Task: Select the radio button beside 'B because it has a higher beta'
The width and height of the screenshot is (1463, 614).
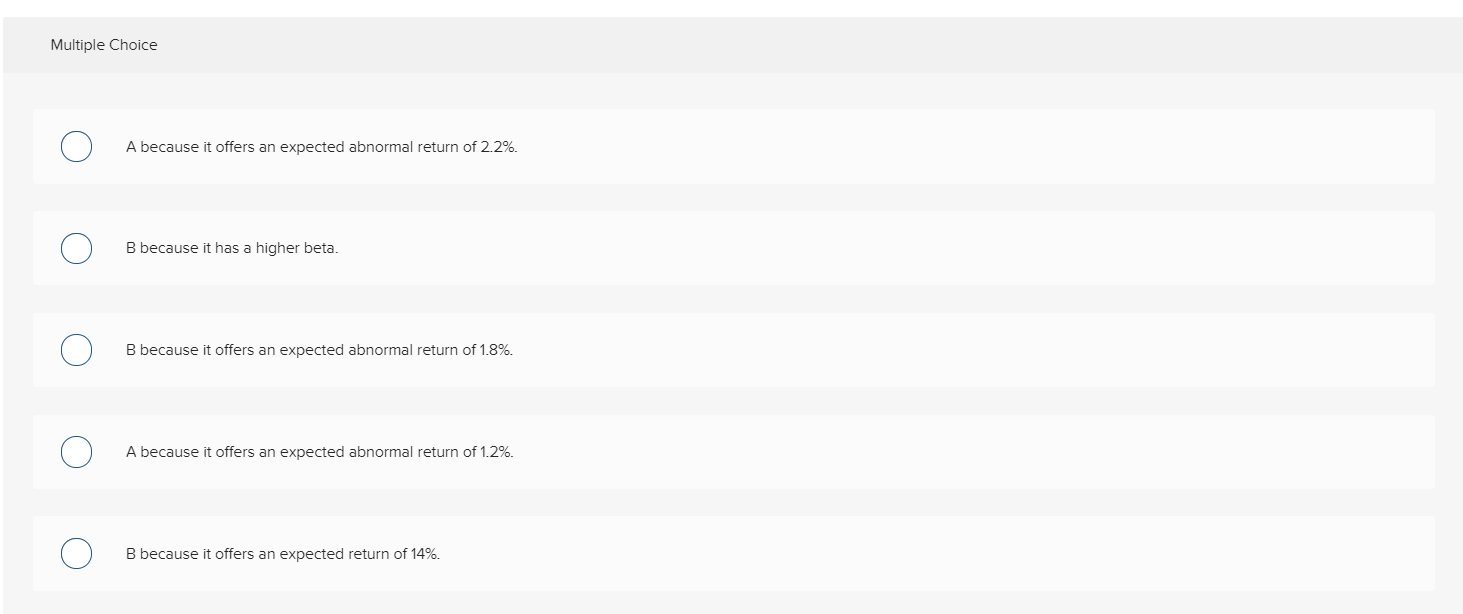Action: (x=76, y=248)
